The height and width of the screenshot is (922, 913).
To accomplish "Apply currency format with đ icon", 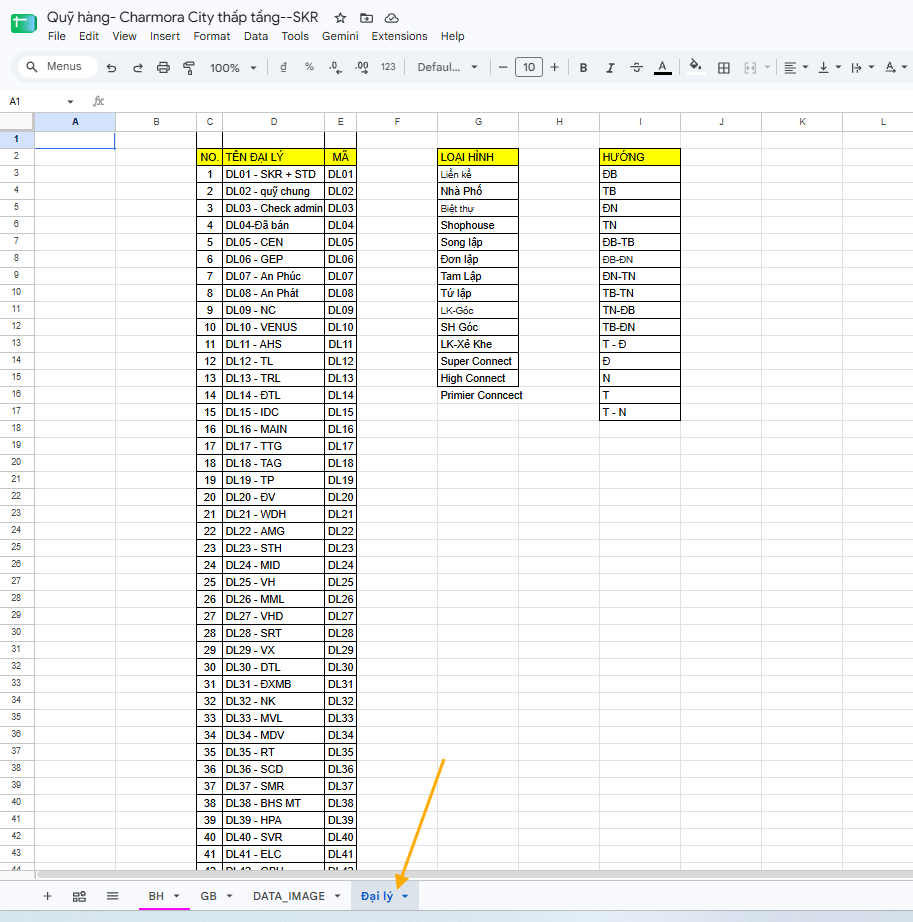I will click(283, 67).
